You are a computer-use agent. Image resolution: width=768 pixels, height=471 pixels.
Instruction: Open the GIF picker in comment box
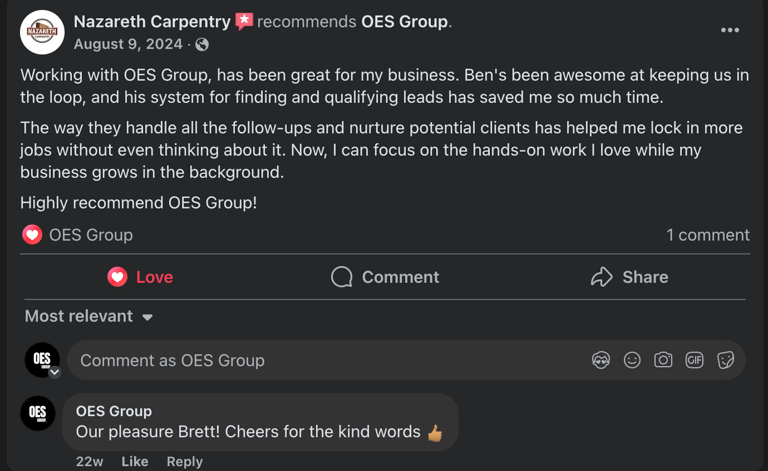[694, 360]
